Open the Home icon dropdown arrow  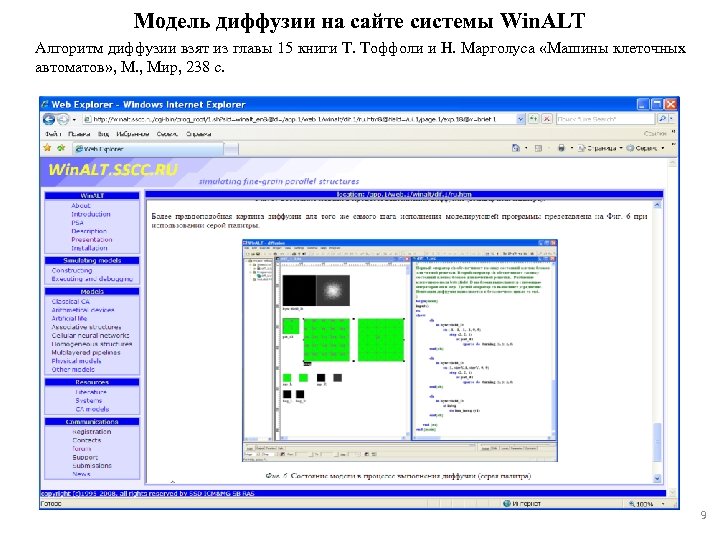tap(526, 148)
